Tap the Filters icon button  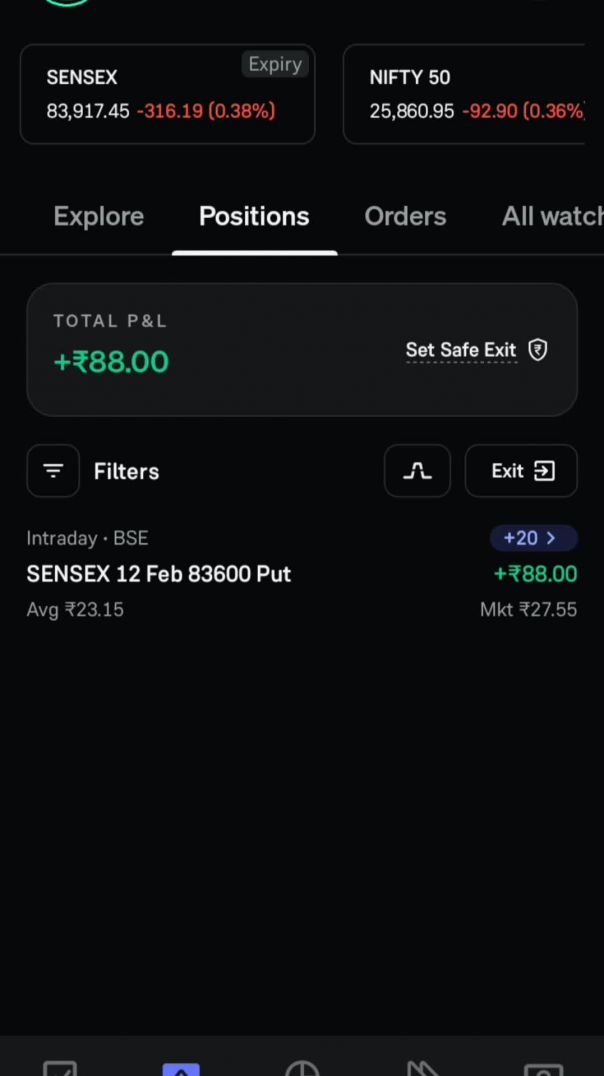53,471
